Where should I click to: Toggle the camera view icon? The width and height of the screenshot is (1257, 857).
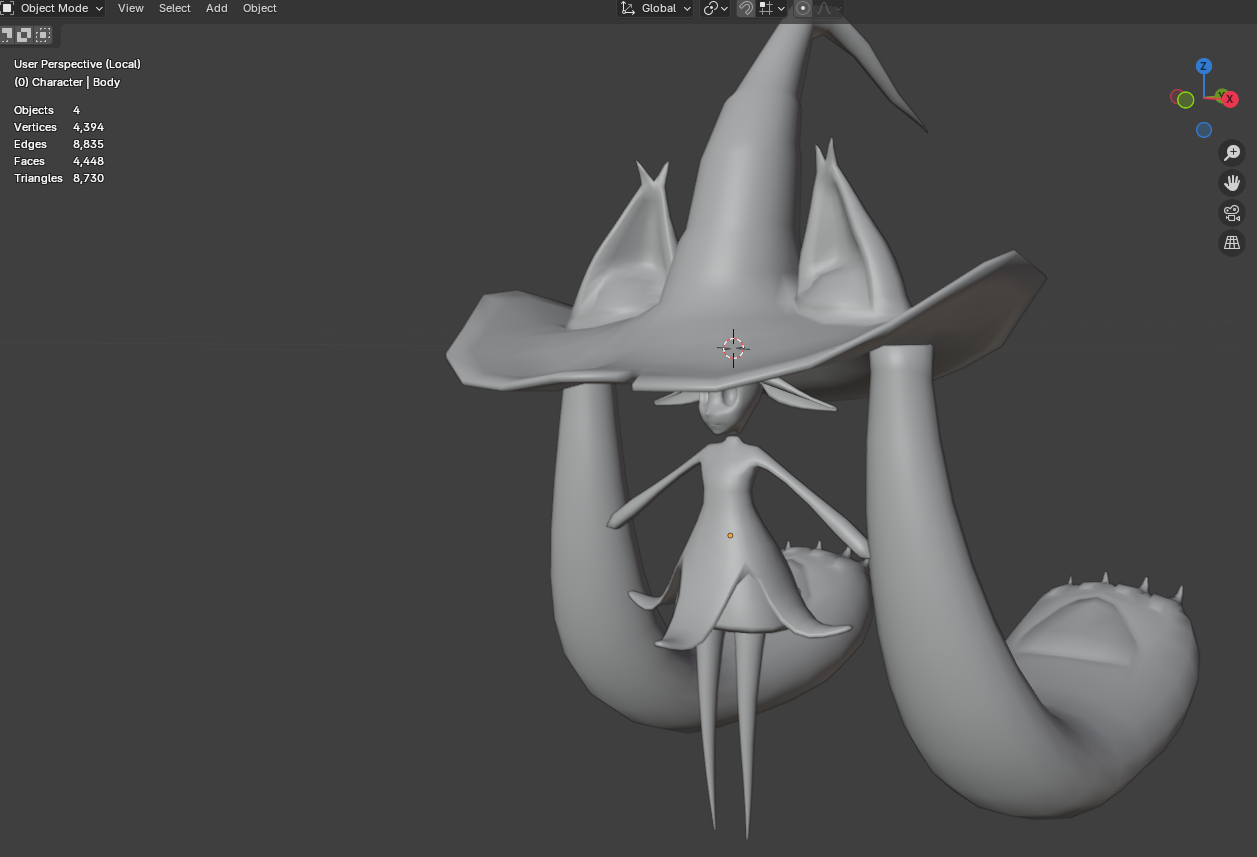[x=1232, y=213]
